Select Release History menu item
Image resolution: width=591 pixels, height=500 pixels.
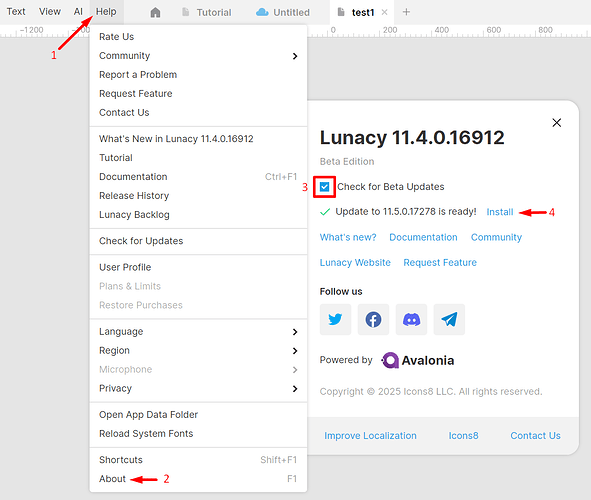point(198,196)
